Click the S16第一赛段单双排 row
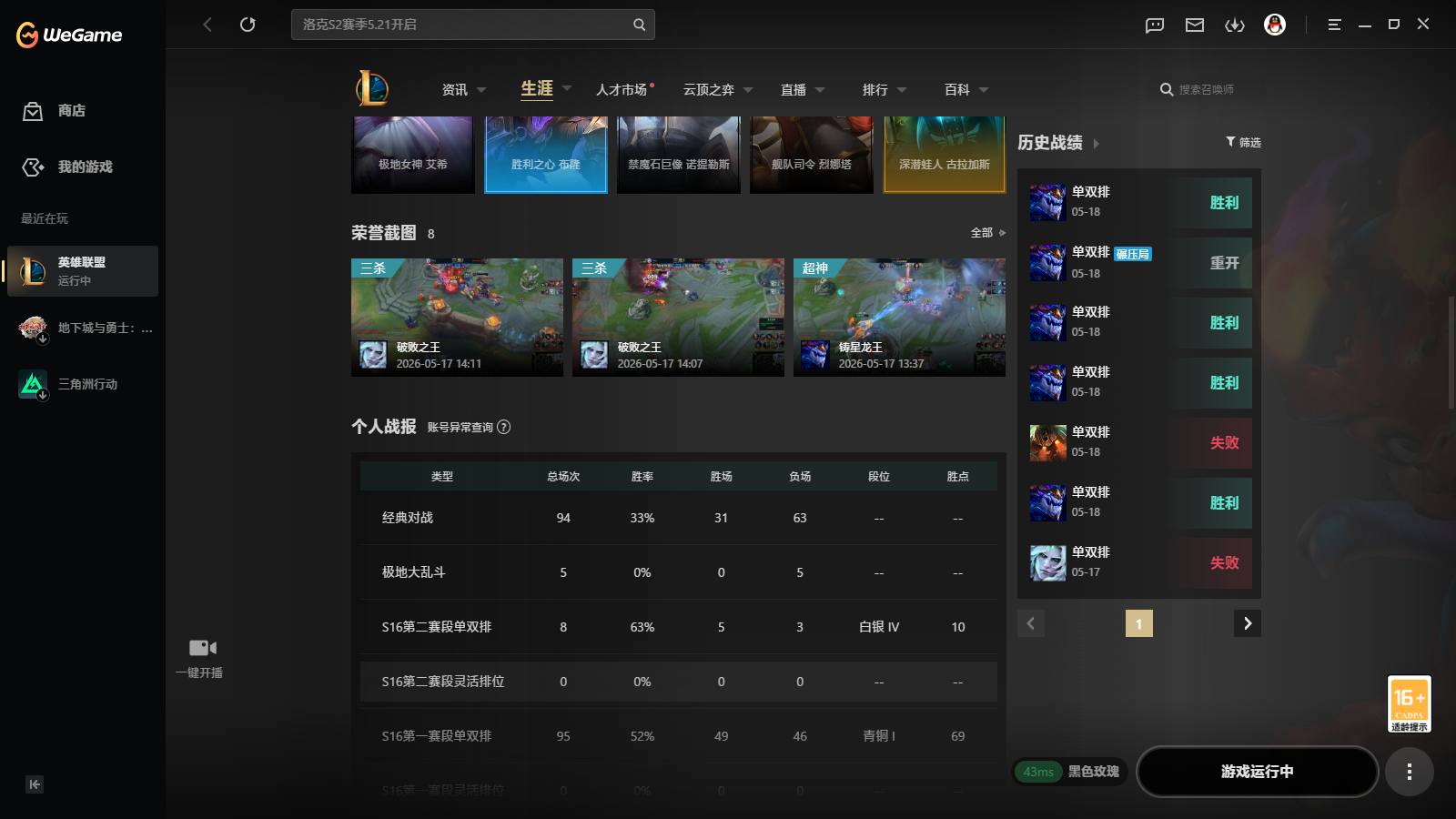Screen dimensions: 1456x819 point(678,736)
